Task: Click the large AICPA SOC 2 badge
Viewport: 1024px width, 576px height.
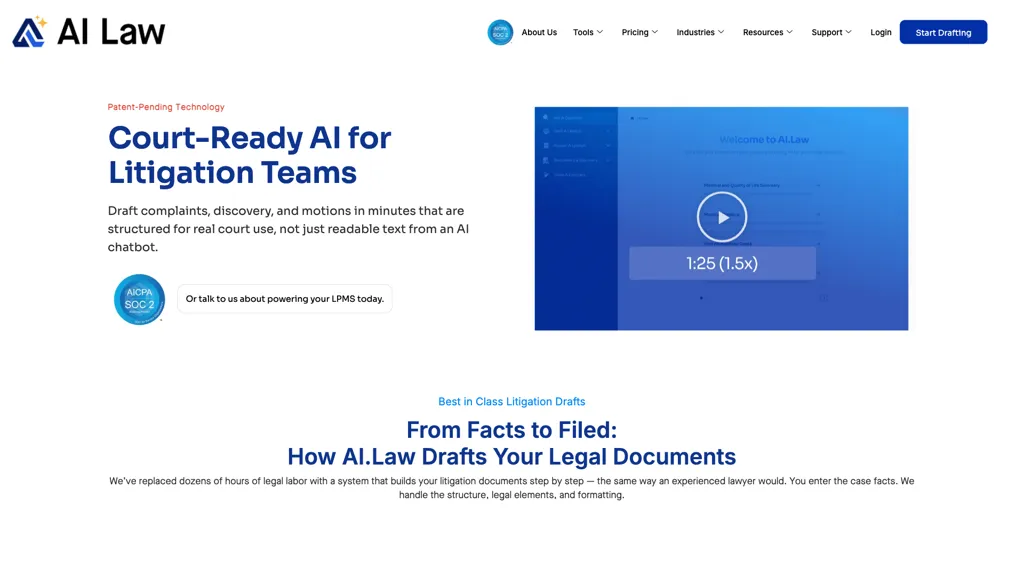Action: 139,299
